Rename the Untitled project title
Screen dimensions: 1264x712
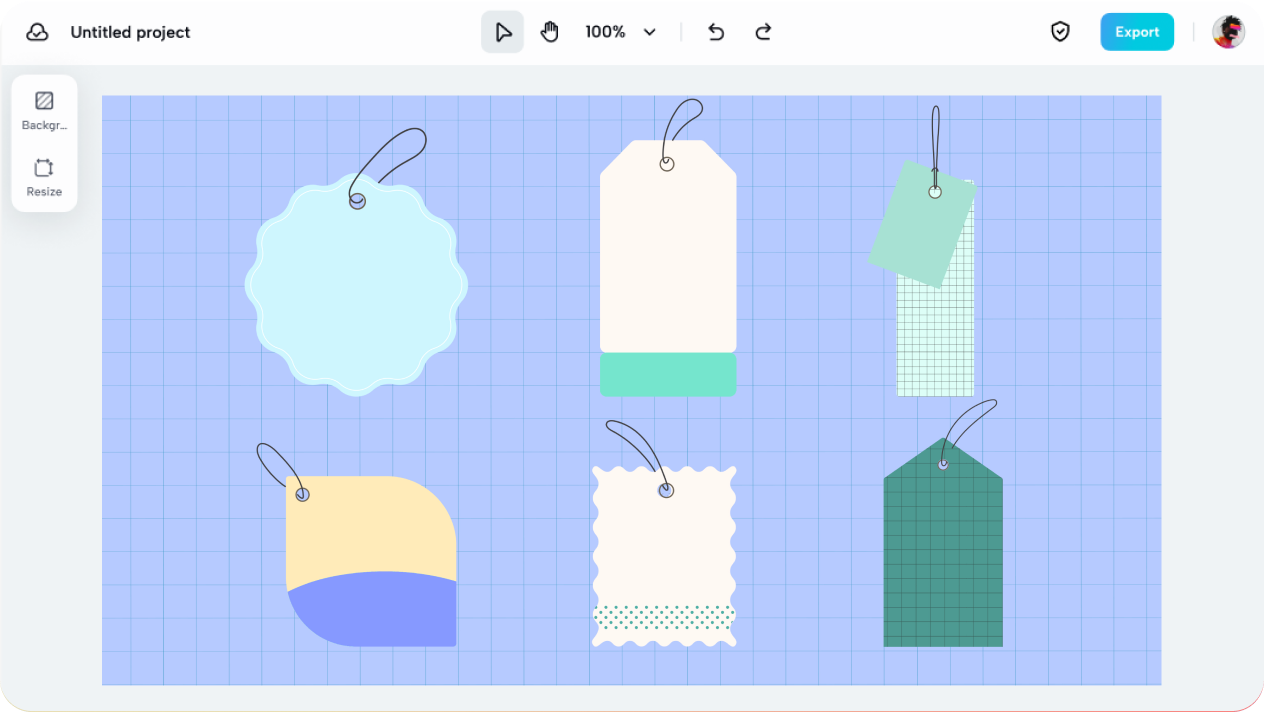click(x=130, y=32)
